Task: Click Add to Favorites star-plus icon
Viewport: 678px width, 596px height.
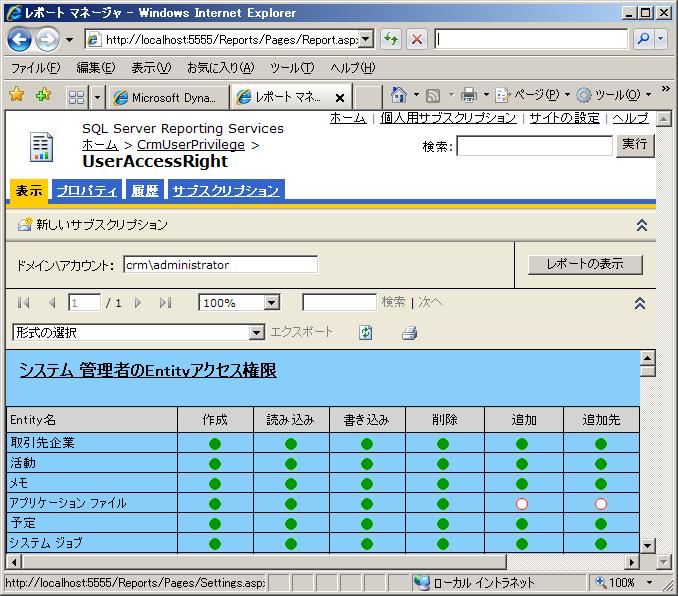Action: click(43, 94)
